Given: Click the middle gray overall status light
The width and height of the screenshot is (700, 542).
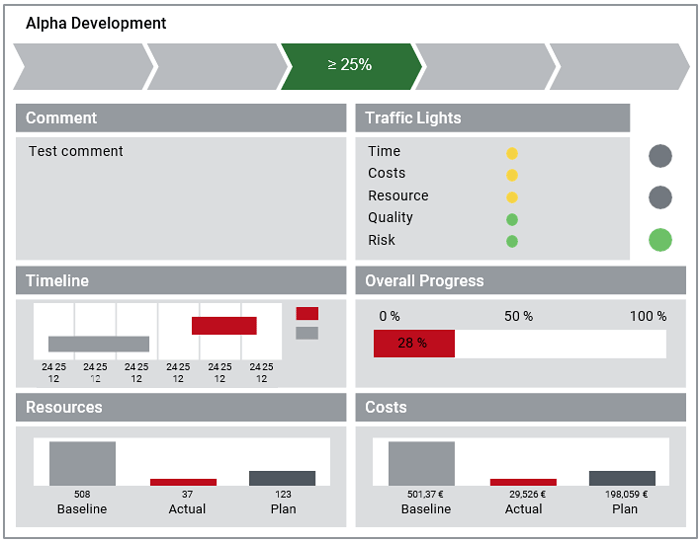Looking at the screenshot, I should 660,197.
